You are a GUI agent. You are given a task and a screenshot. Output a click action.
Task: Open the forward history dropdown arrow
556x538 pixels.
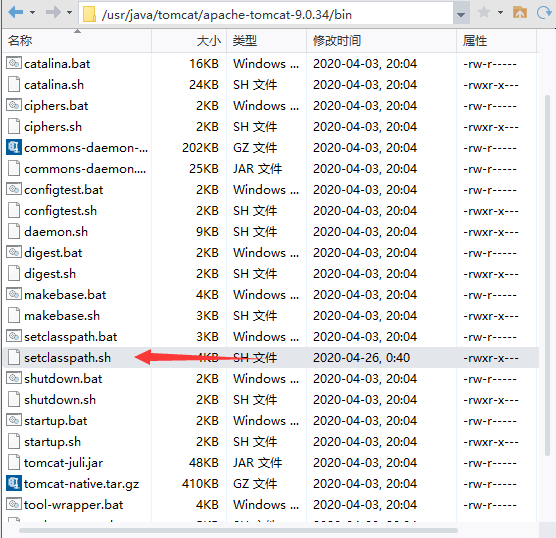70,13
